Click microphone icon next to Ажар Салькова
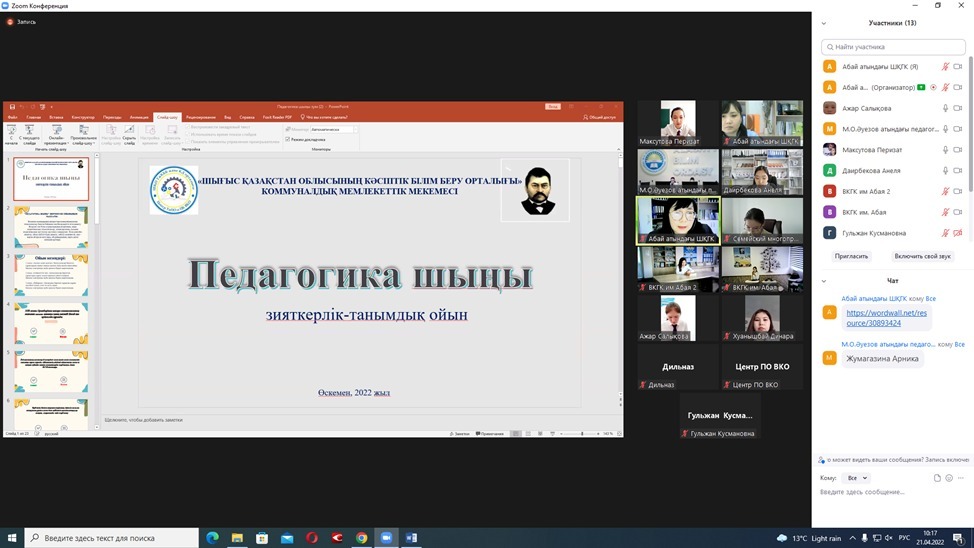Viewport: 974px width, 548px height. [945, 108]
